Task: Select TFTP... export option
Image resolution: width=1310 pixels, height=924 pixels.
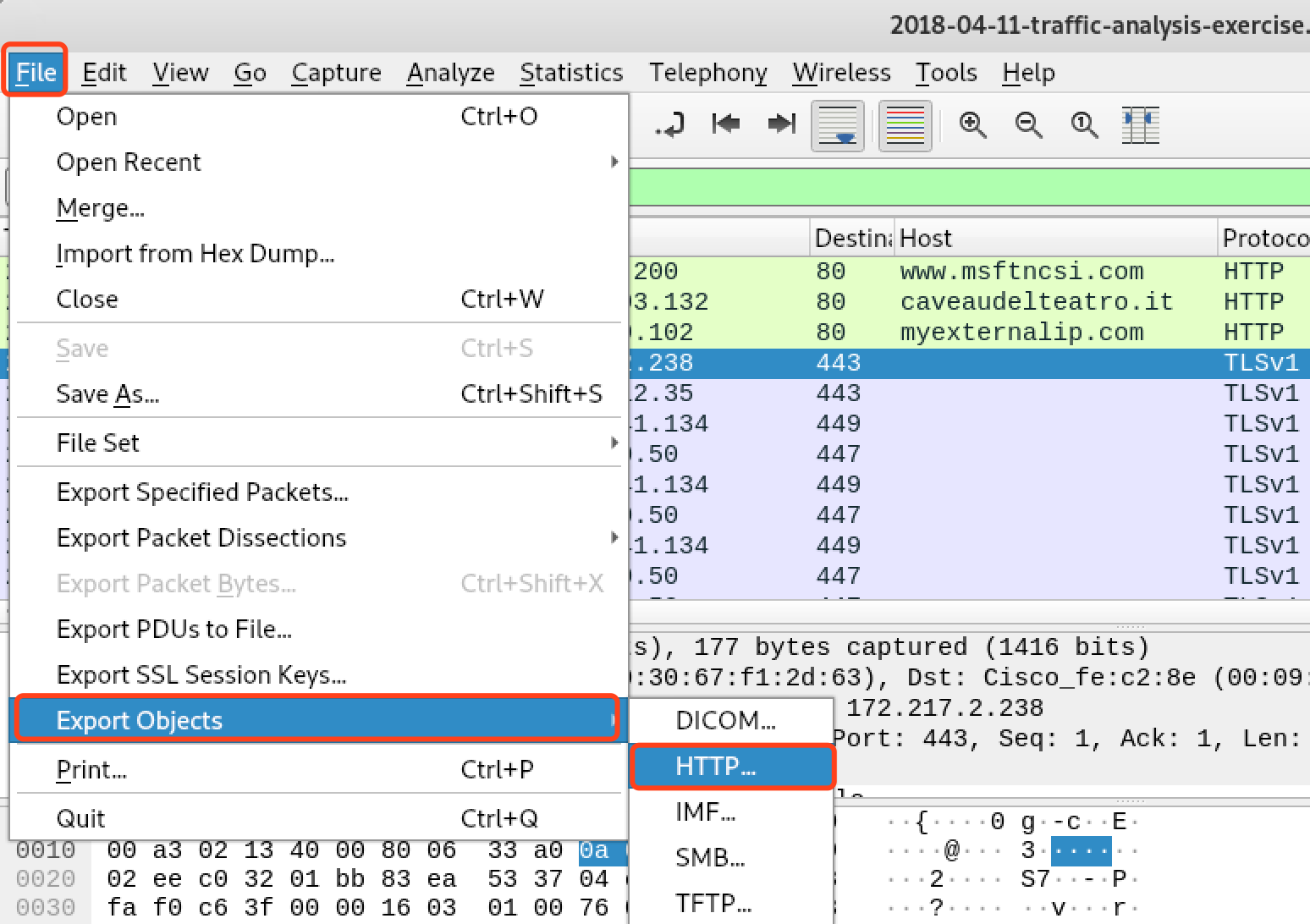Action: (732, 903)
